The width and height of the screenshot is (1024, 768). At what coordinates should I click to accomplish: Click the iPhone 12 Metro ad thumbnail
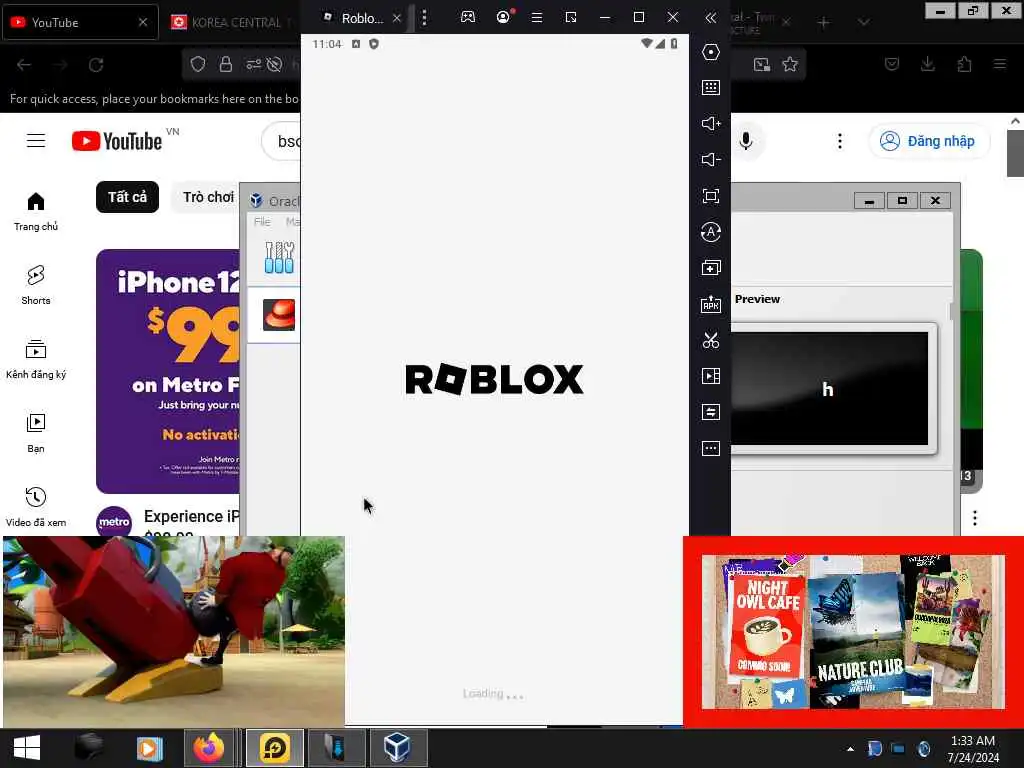(x=168, y=371)
